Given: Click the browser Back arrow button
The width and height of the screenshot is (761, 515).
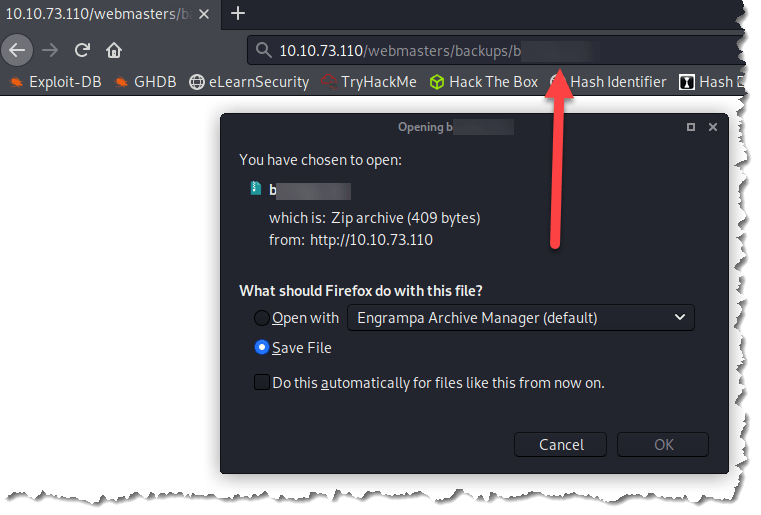Looking at the screenshot, I should click(x=18, y=50).
